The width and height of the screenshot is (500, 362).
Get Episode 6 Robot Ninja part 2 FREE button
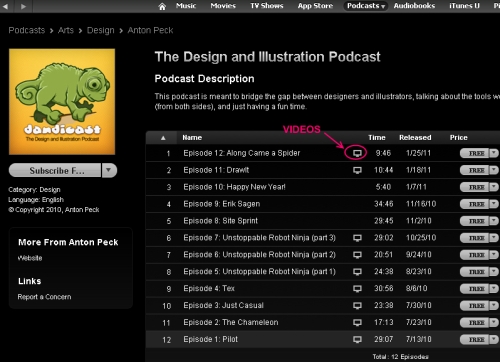pos(474,255)
